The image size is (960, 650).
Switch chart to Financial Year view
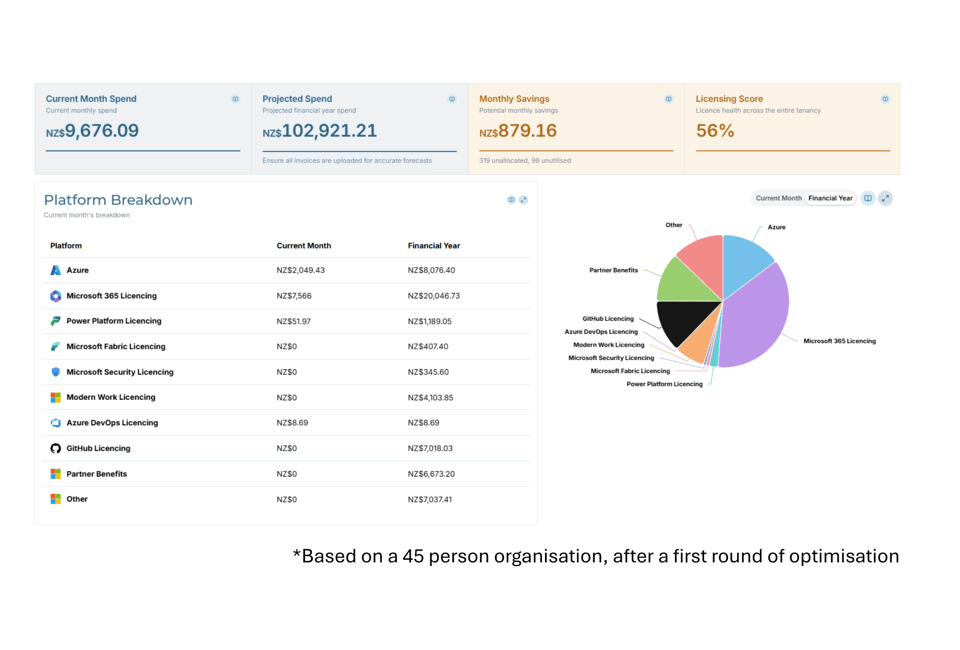coord(830,198)
